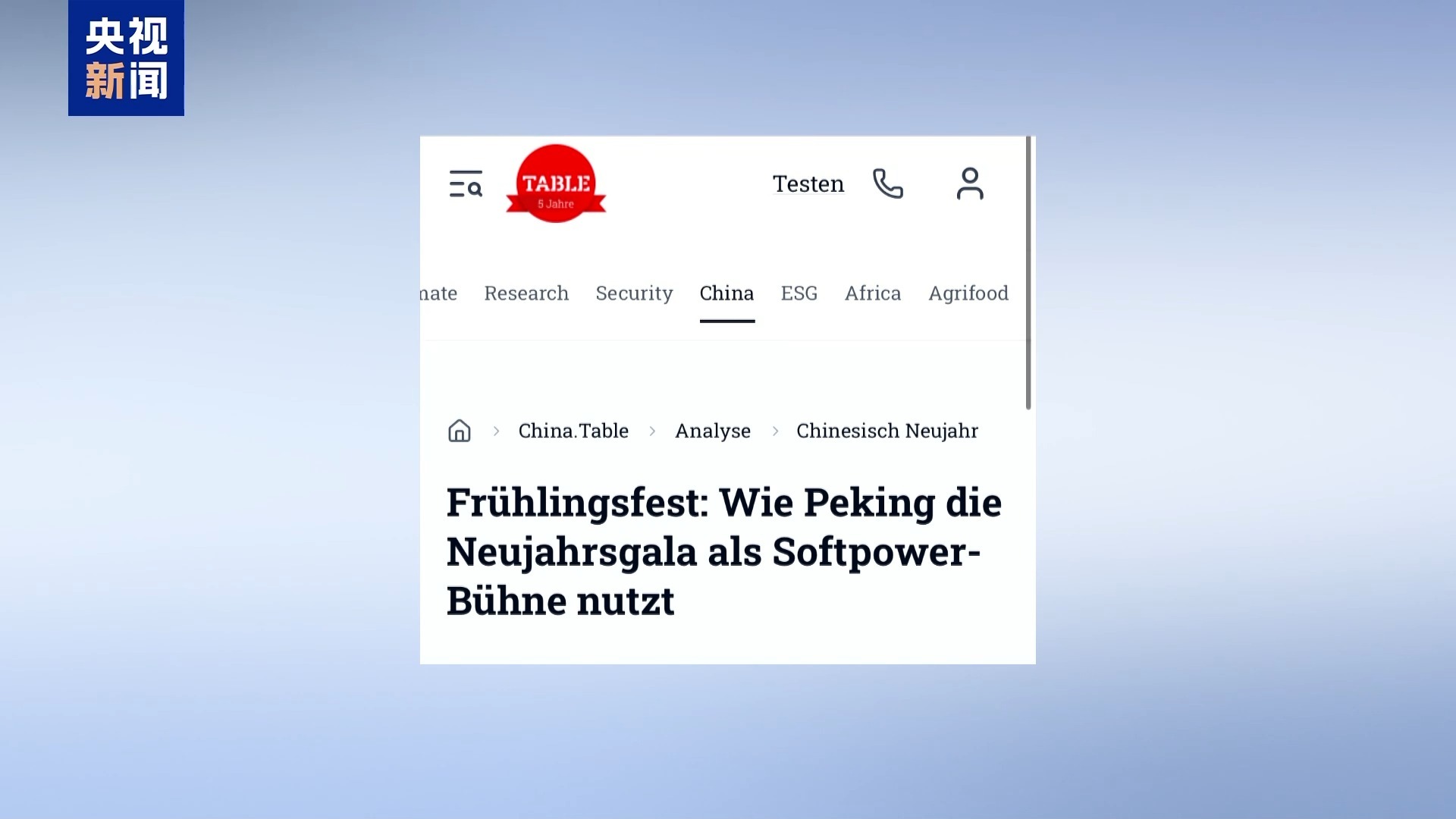1456x819 pixels.
Task: Open the Chinesisch Neujahr breadcrumb link
Action: tap(887, 431)
